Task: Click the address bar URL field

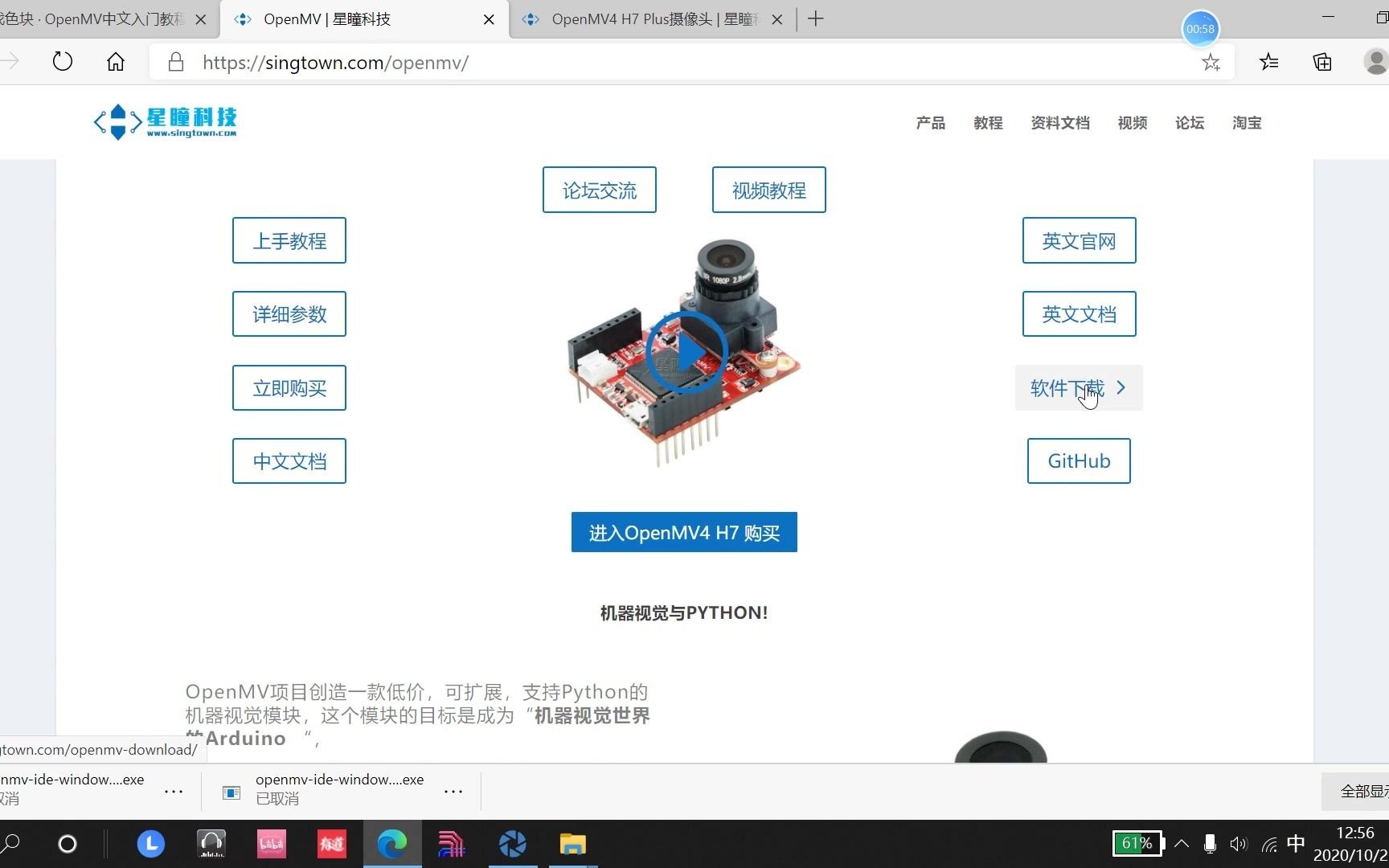Action: coord(691,62)
